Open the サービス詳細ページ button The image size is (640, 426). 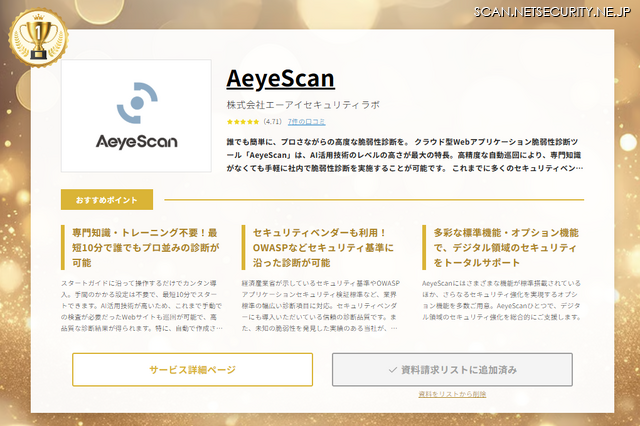[x=192, y=370]
